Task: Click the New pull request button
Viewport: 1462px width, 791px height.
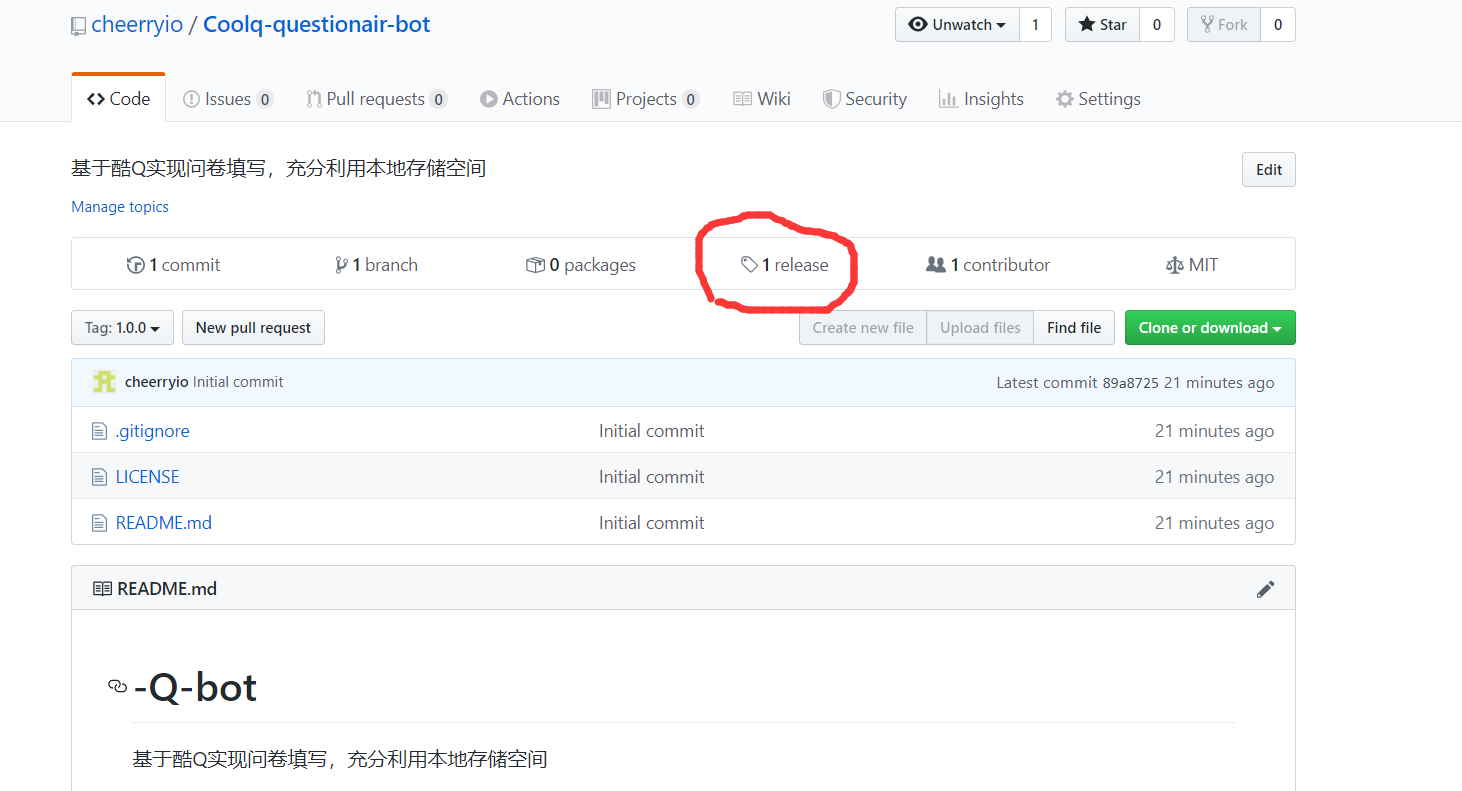Action: coord(253,328)
